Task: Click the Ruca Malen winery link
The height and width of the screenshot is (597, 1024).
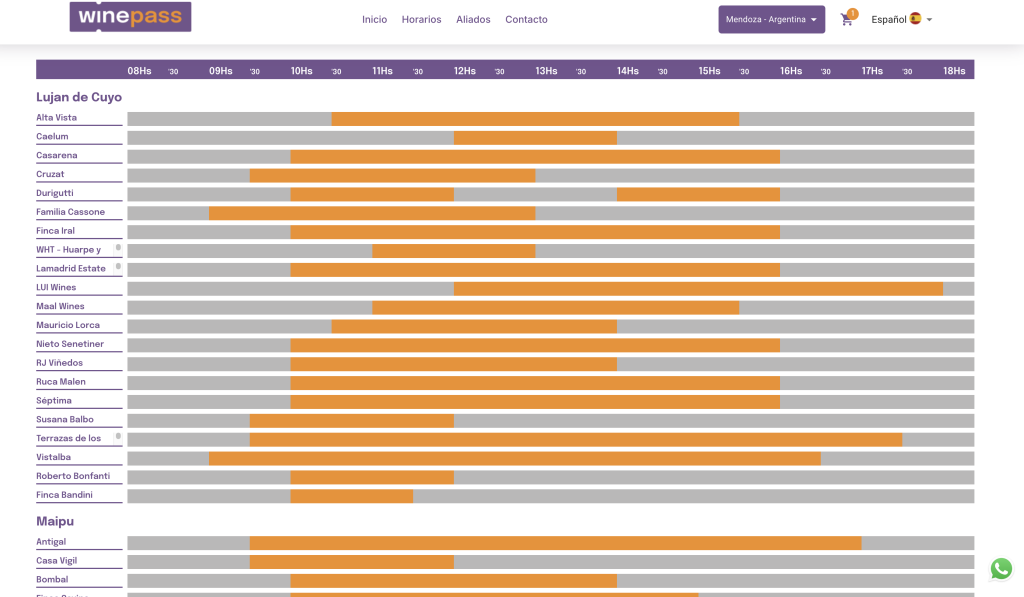Action: coord(61,382)
